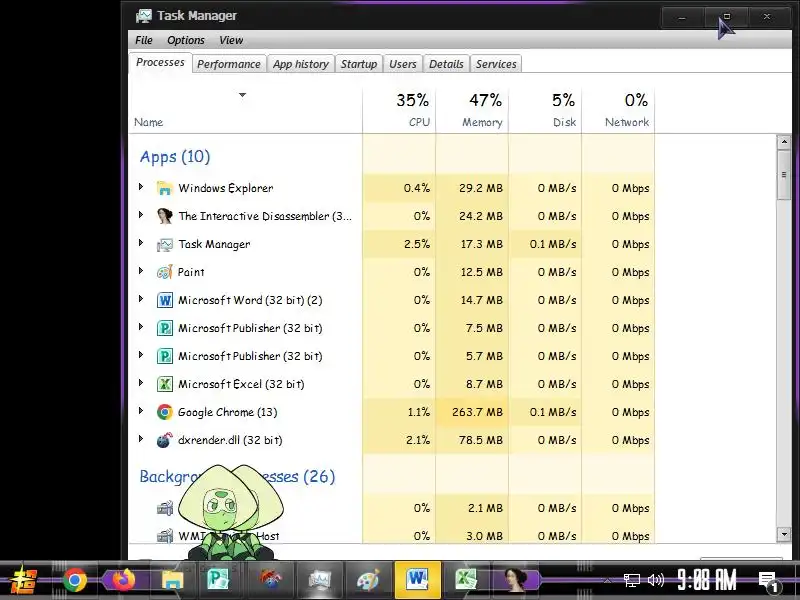Image resolution: width=800 pixels, height=600 pixels.
Task: Open Google Chrome from the taskbar
Action: pos(74,580)
